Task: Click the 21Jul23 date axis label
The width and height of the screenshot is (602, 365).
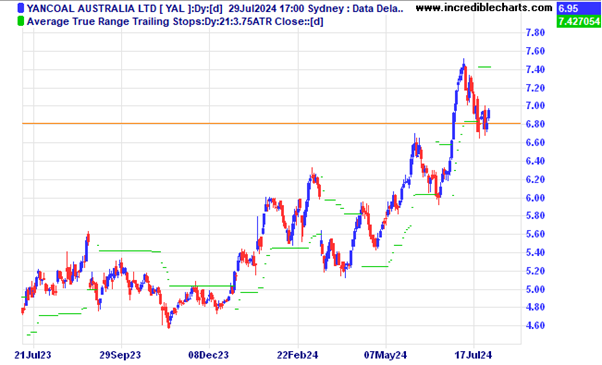Action: tap(33, 355)
